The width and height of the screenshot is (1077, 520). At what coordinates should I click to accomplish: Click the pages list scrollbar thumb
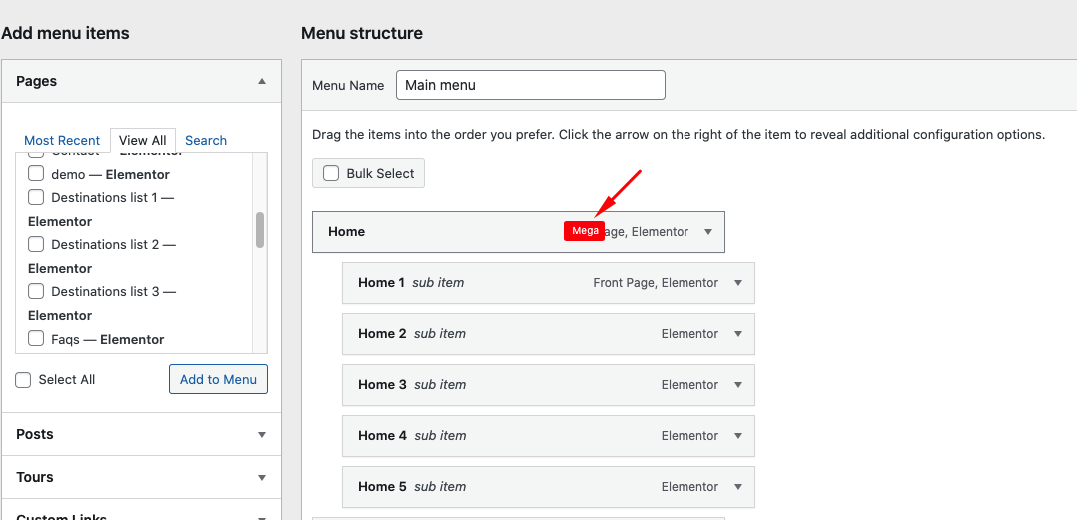coord(260,230)
